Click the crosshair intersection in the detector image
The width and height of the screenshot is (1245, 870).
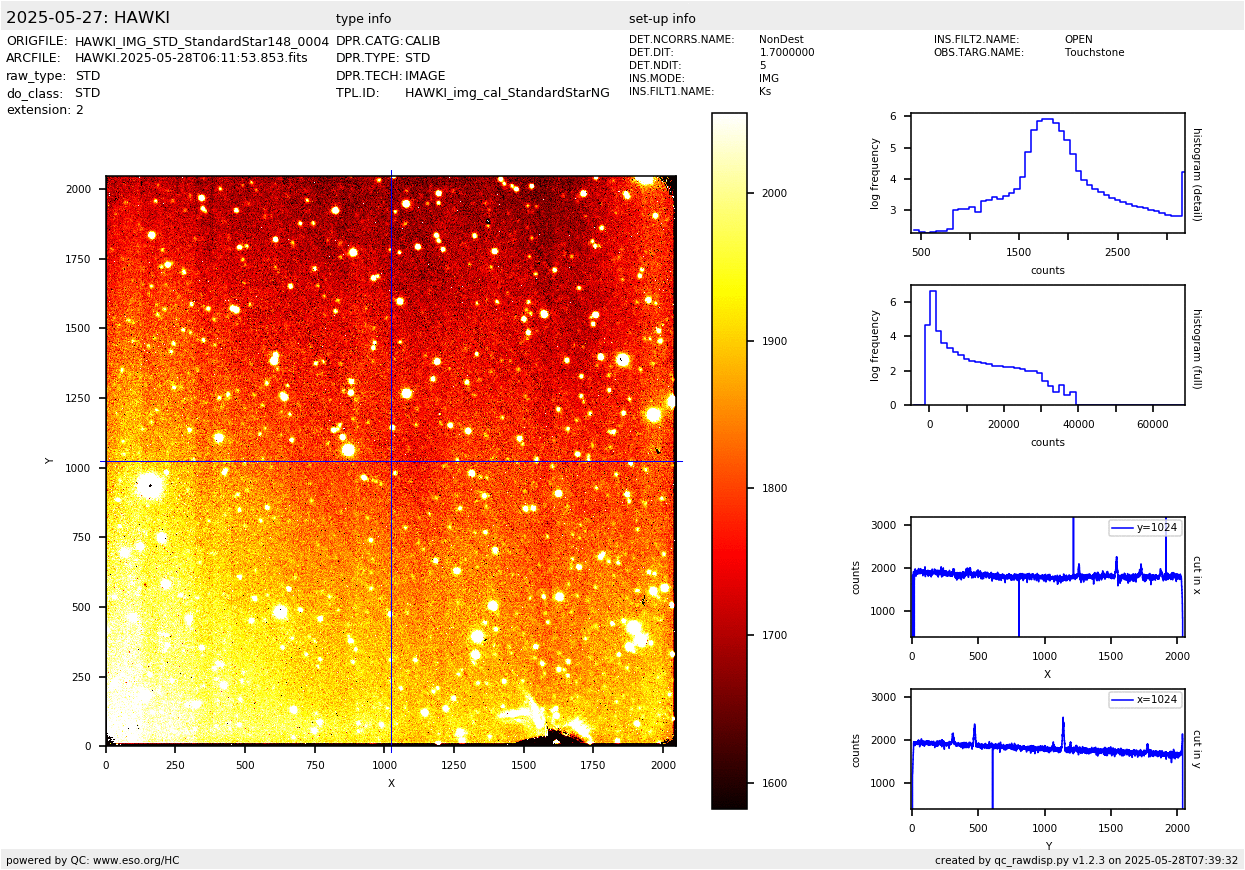click(x=391, y=461)
